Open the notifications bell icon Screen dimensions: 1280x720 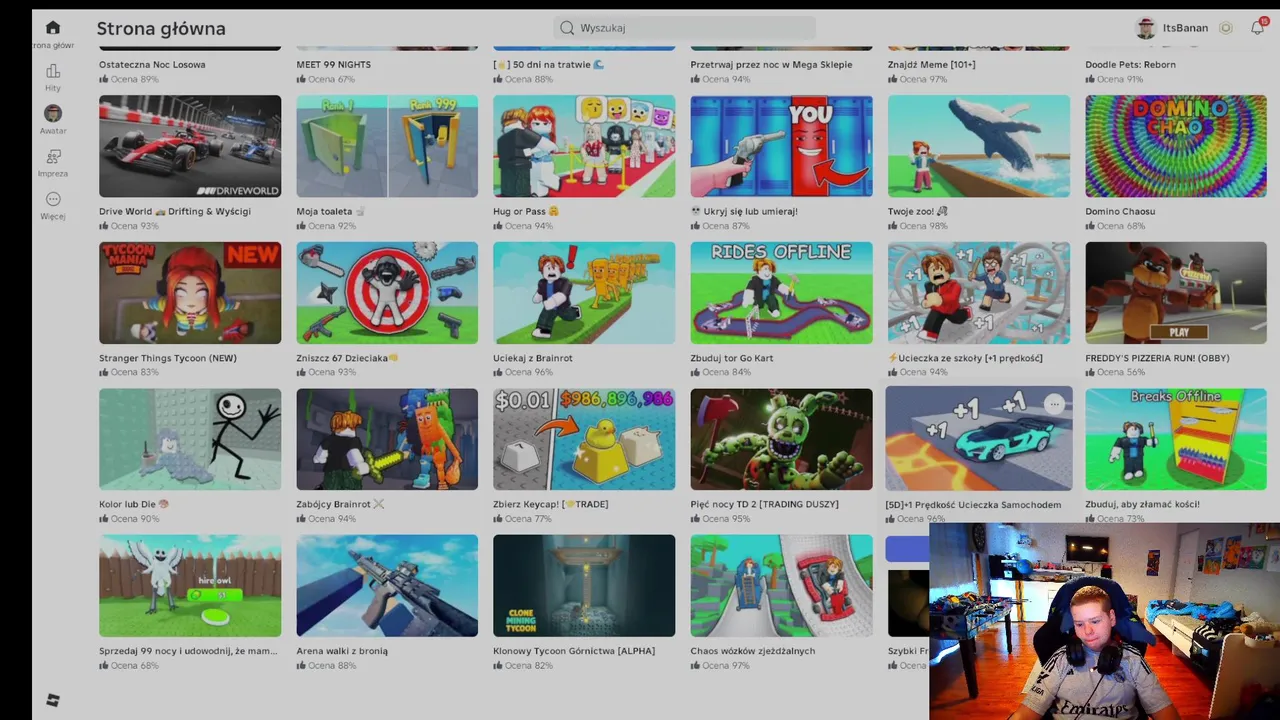[1258, 28]
